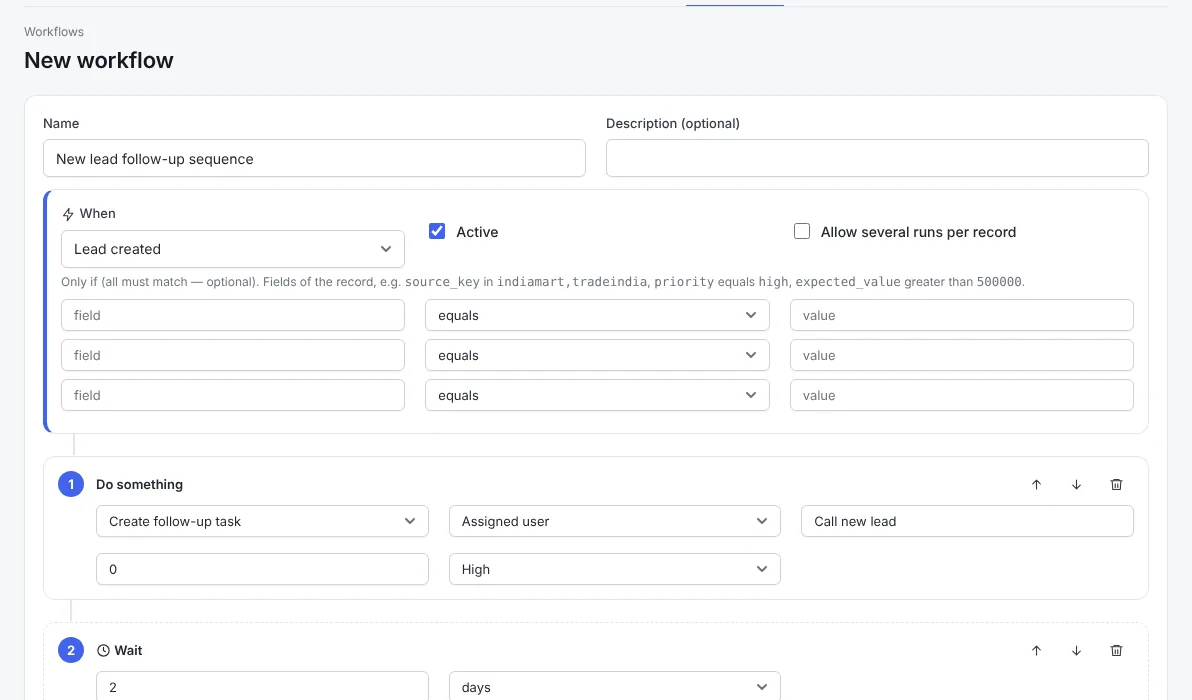Click first condition value input
Image resolution: width=1192 pixels, height=700 pixels.
coord(962,315)
